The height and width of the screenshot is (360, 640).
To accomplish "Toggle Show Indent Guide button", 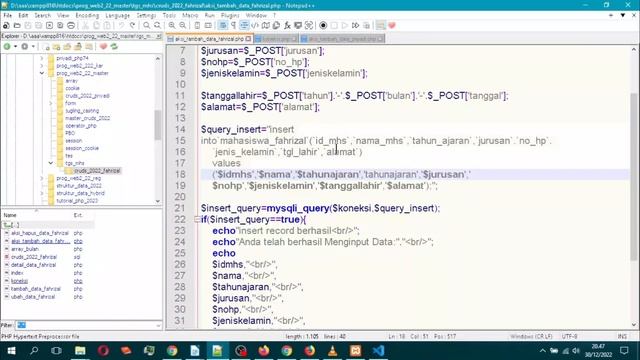I will pos(244,25).
